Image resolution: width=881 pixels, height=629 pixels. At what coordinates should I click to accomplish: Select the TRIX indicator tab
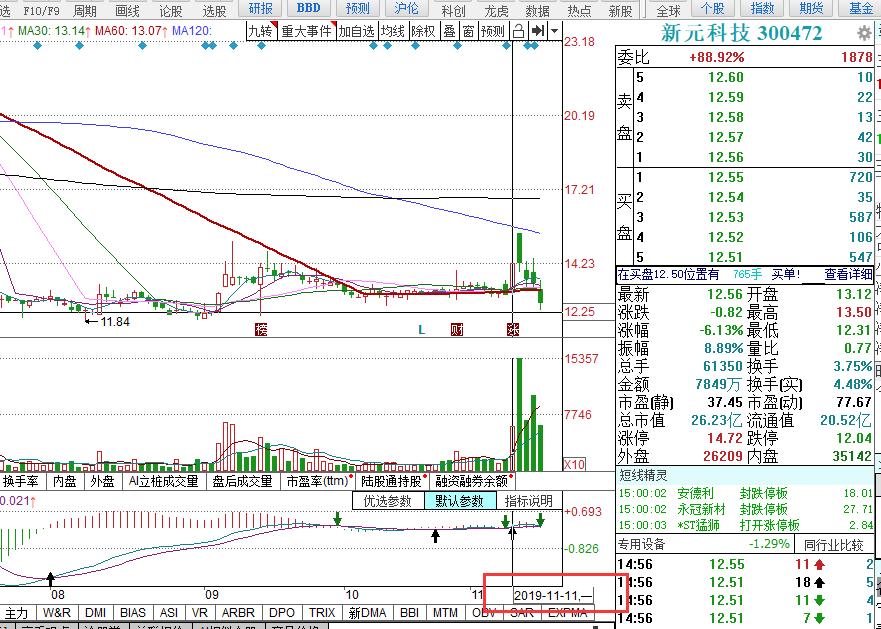(x=321, y=613)
